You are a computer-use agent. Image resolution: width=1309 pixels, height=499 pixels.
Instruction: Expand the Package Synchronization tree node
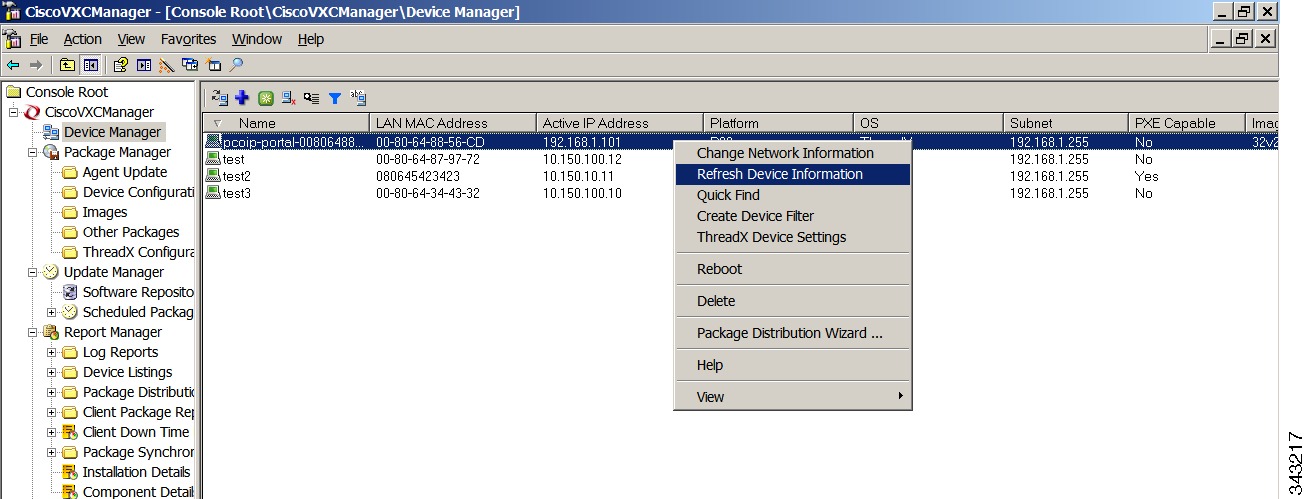pos(52,452)
